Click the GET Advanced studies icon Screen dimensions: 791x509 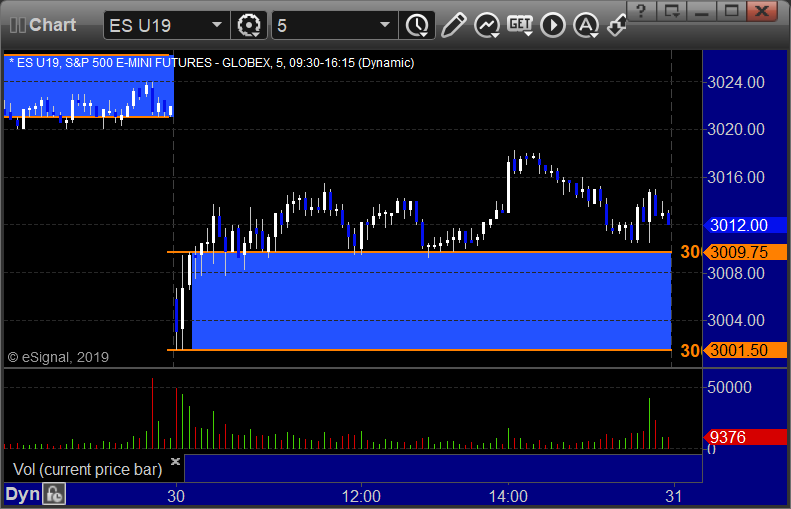[520, 25]
